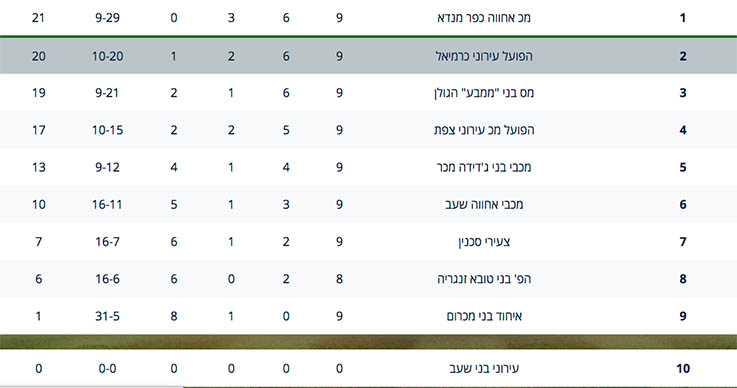737x388 pixels.
Task: Click 21 points value of top team
Action: coord(39,18)
